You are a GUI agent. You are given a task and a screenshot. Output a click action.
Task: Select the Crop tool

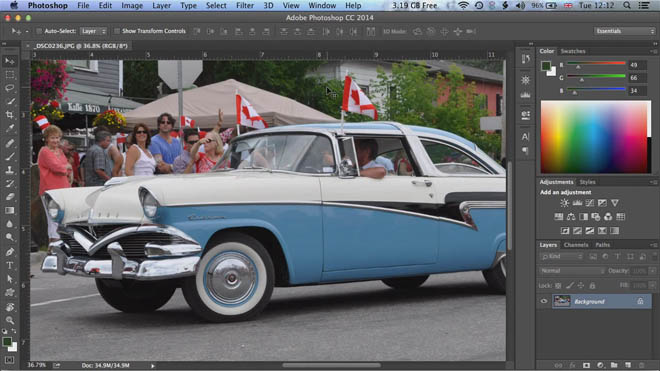[10, 115]
